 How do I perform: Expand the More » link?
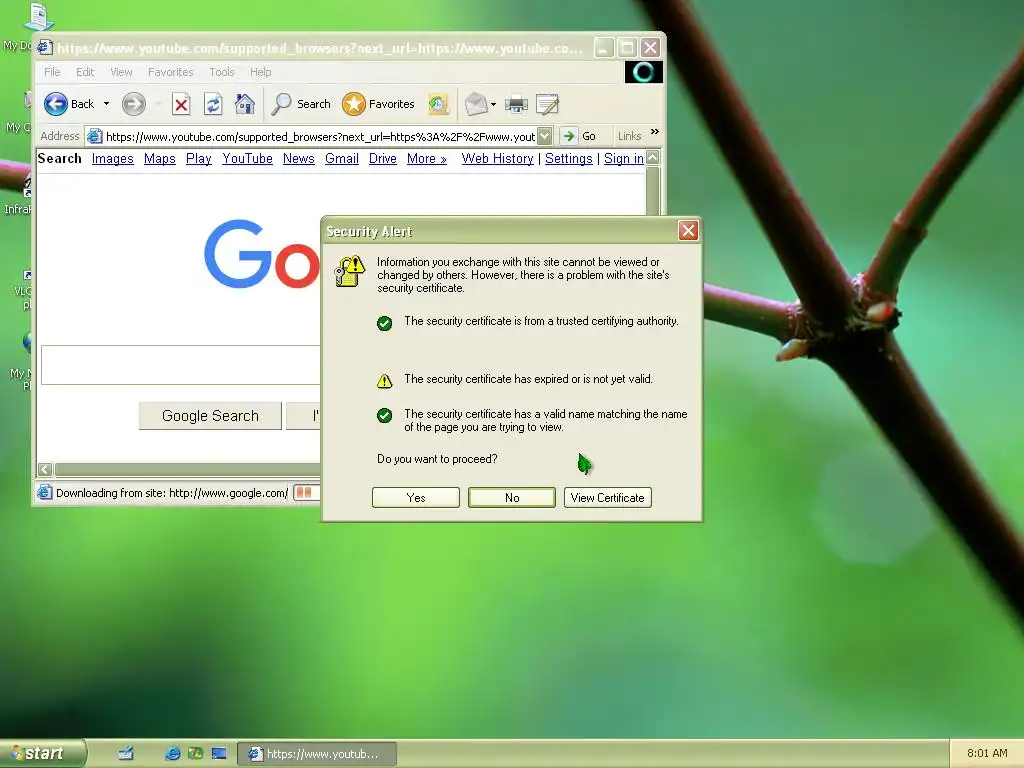coord(426,159)
